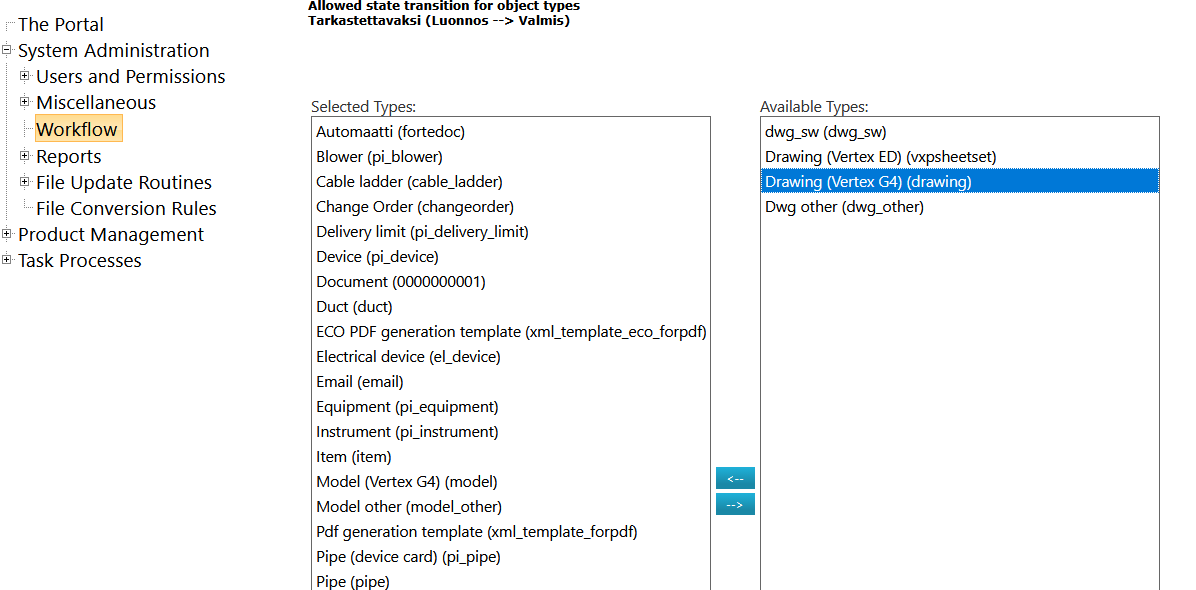This screenshot has height=590, width=1196.
Task: Expand the Product Management node
Action: [7, 234]
